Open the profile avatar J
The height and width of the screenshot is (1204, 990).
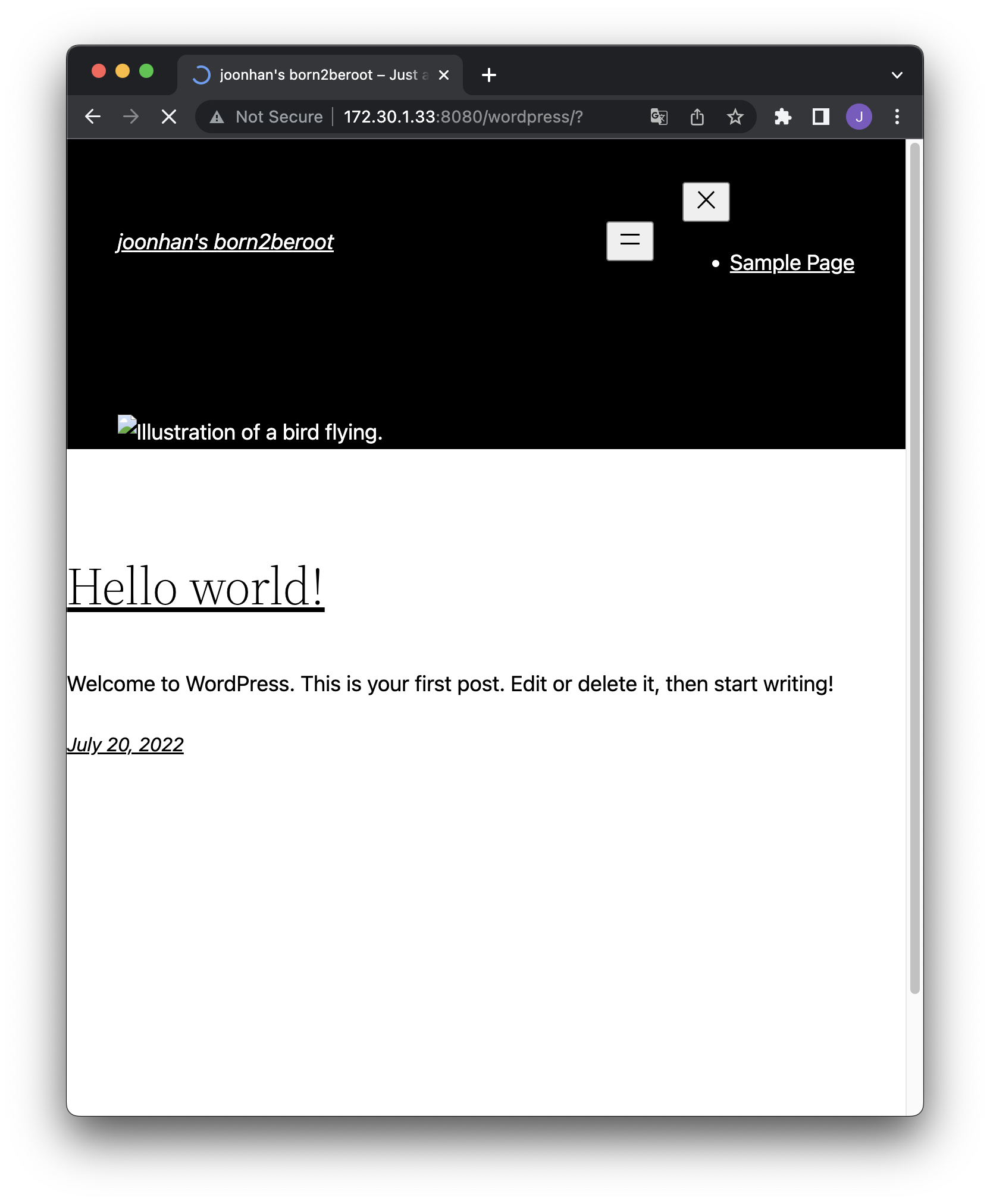859,117
